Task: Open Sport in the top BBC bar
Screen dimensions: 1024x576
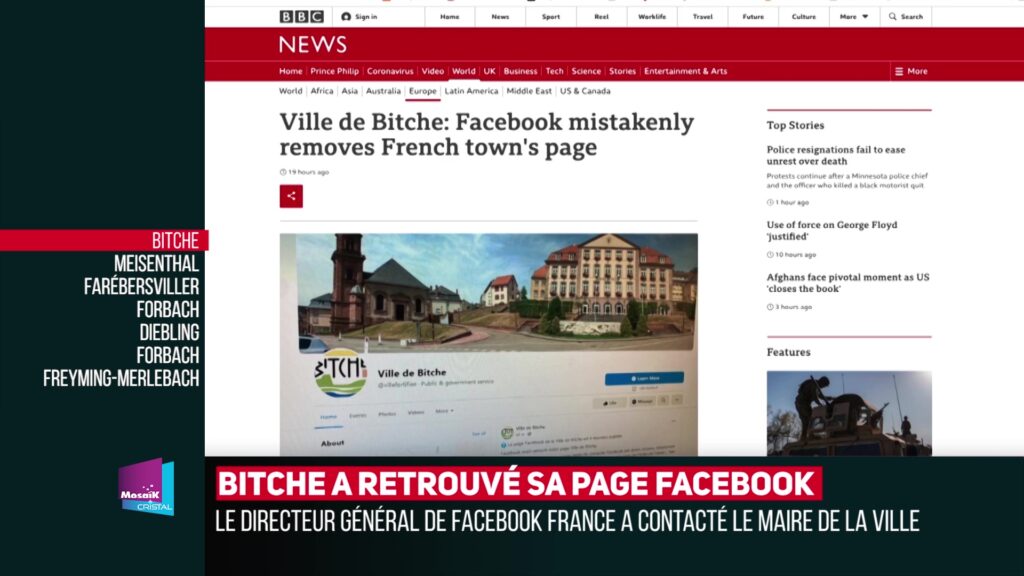Action: [x=551, y=16]
